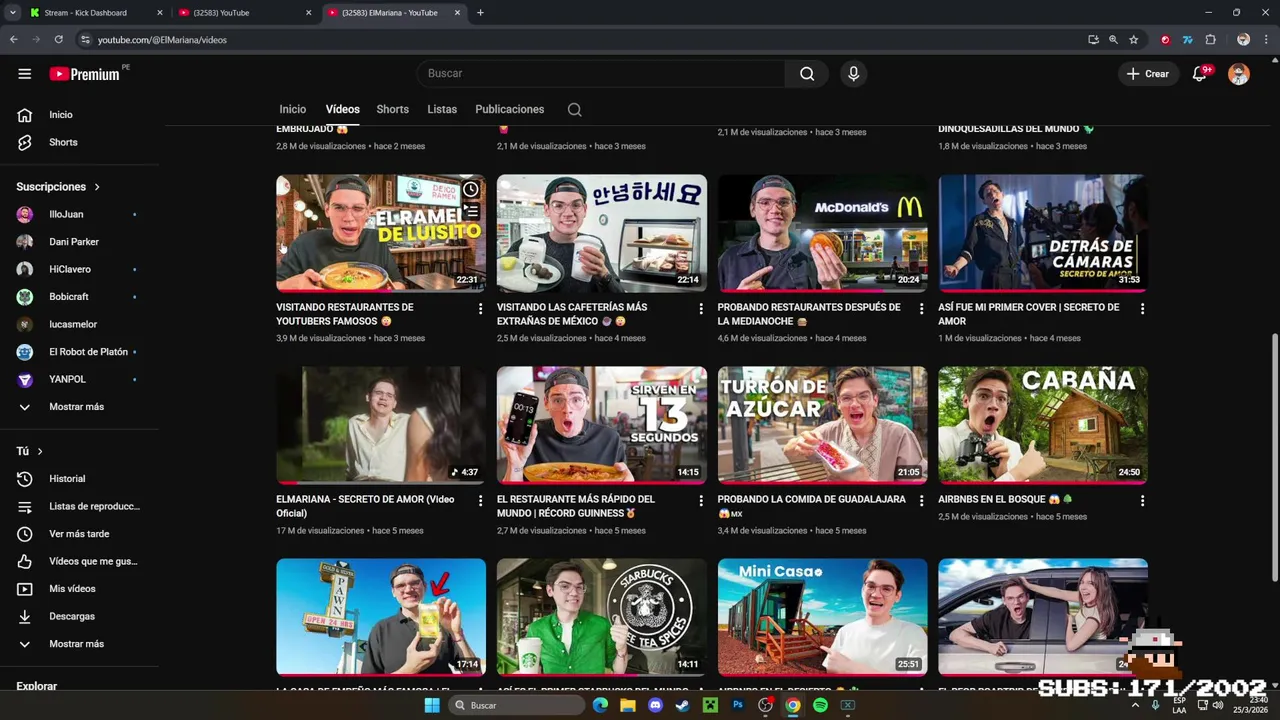
Task: Search within the channel using magnifier icon
Action: (x=574, y=110)
